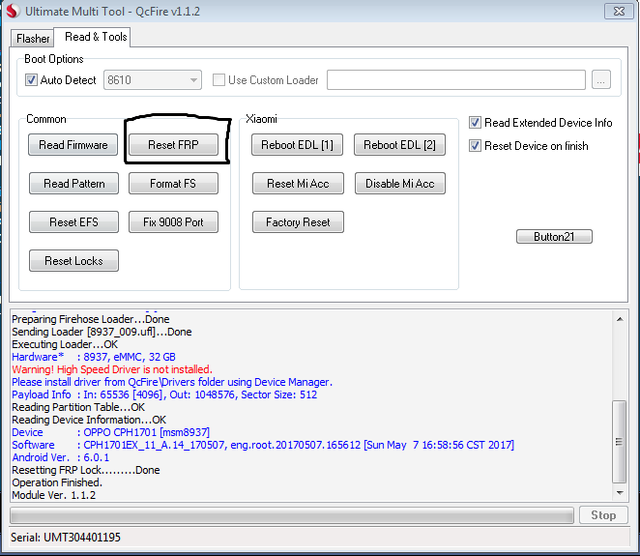640x556 pixels.
Task: Click the 'Resetting FRP Lock.........Done' log line
Action: [86, 470]
